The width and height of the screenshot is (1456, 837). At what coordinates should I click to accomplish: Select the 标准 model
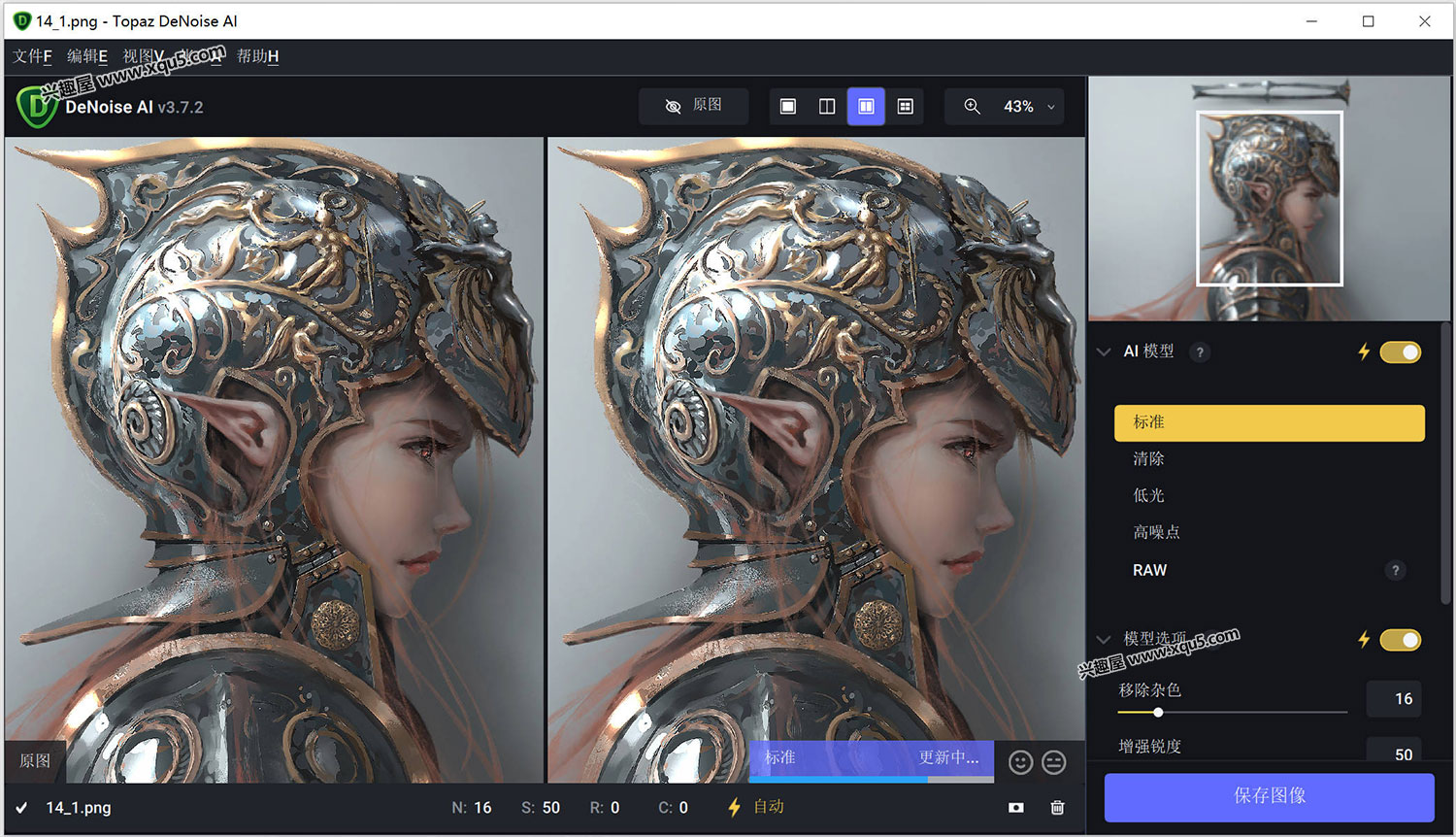coord(1270,422)
